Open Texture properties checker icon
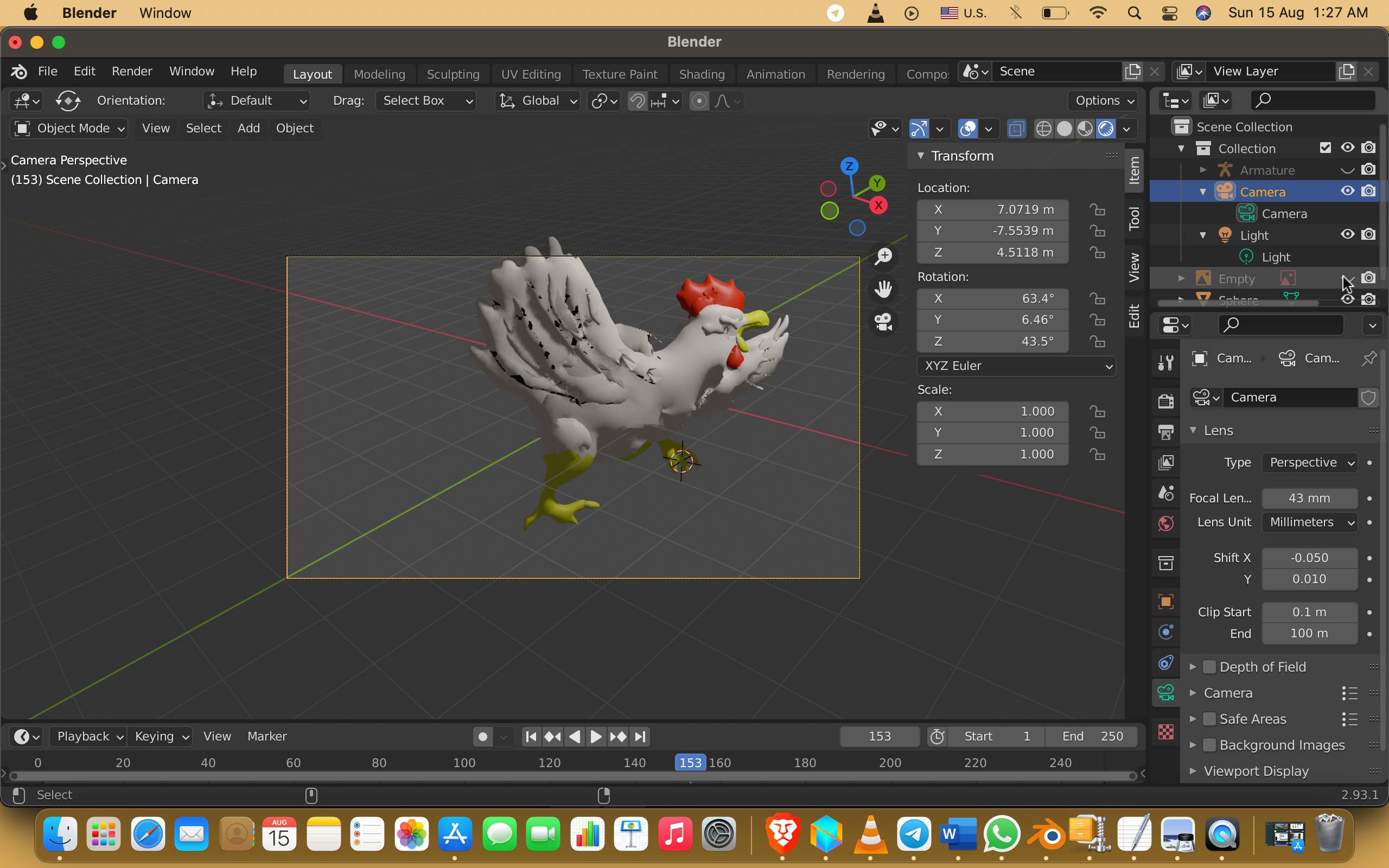The width and height of the screenshot is (1389, 868). (x=1165, y=732)
